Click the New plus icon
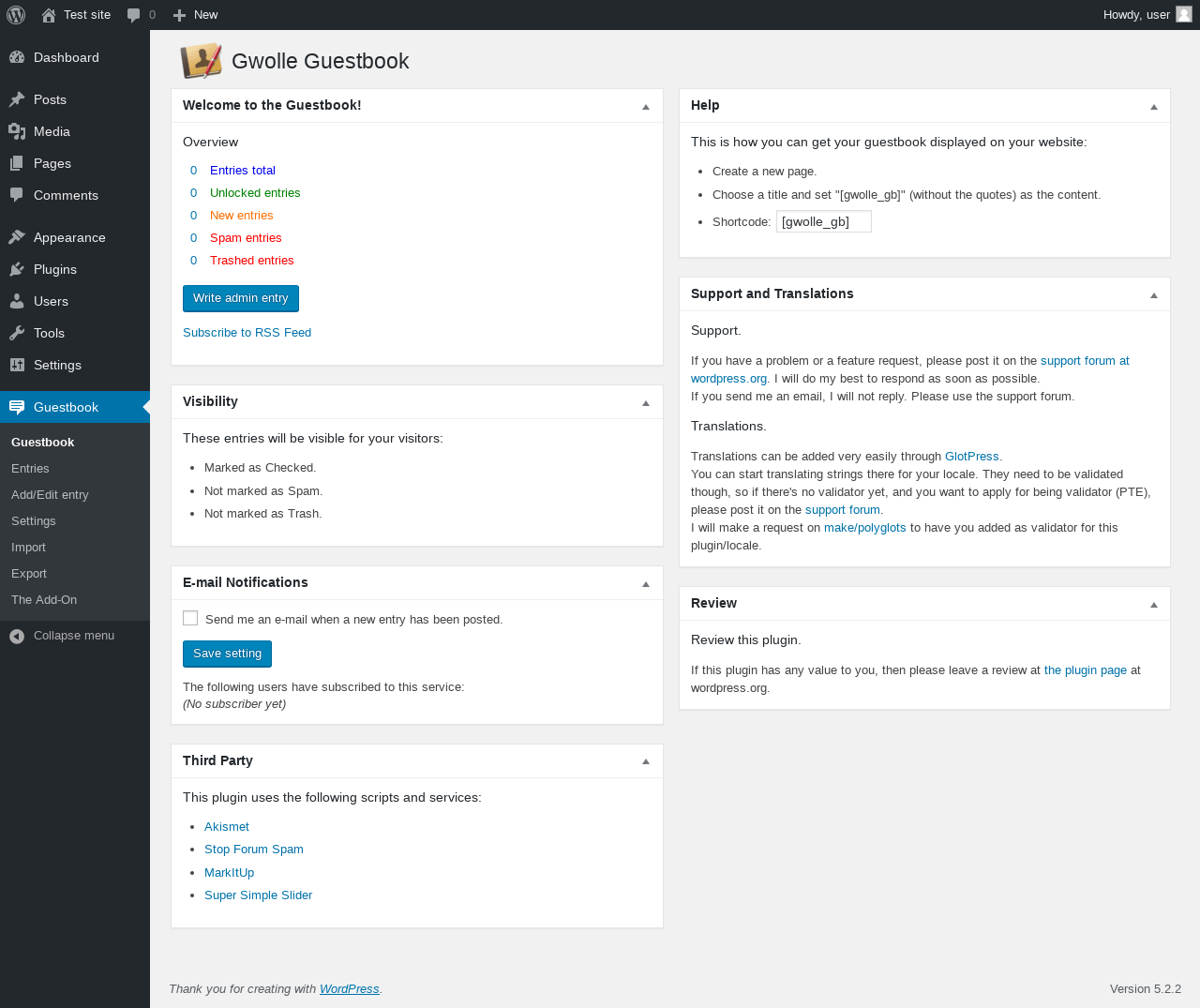 click(180, 15)
